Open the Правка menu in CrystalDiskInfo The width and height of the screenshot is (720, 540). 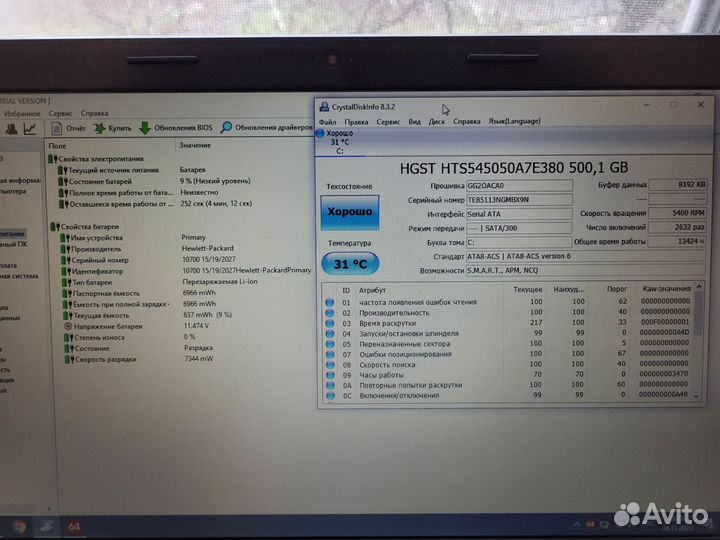coord(356,122)
